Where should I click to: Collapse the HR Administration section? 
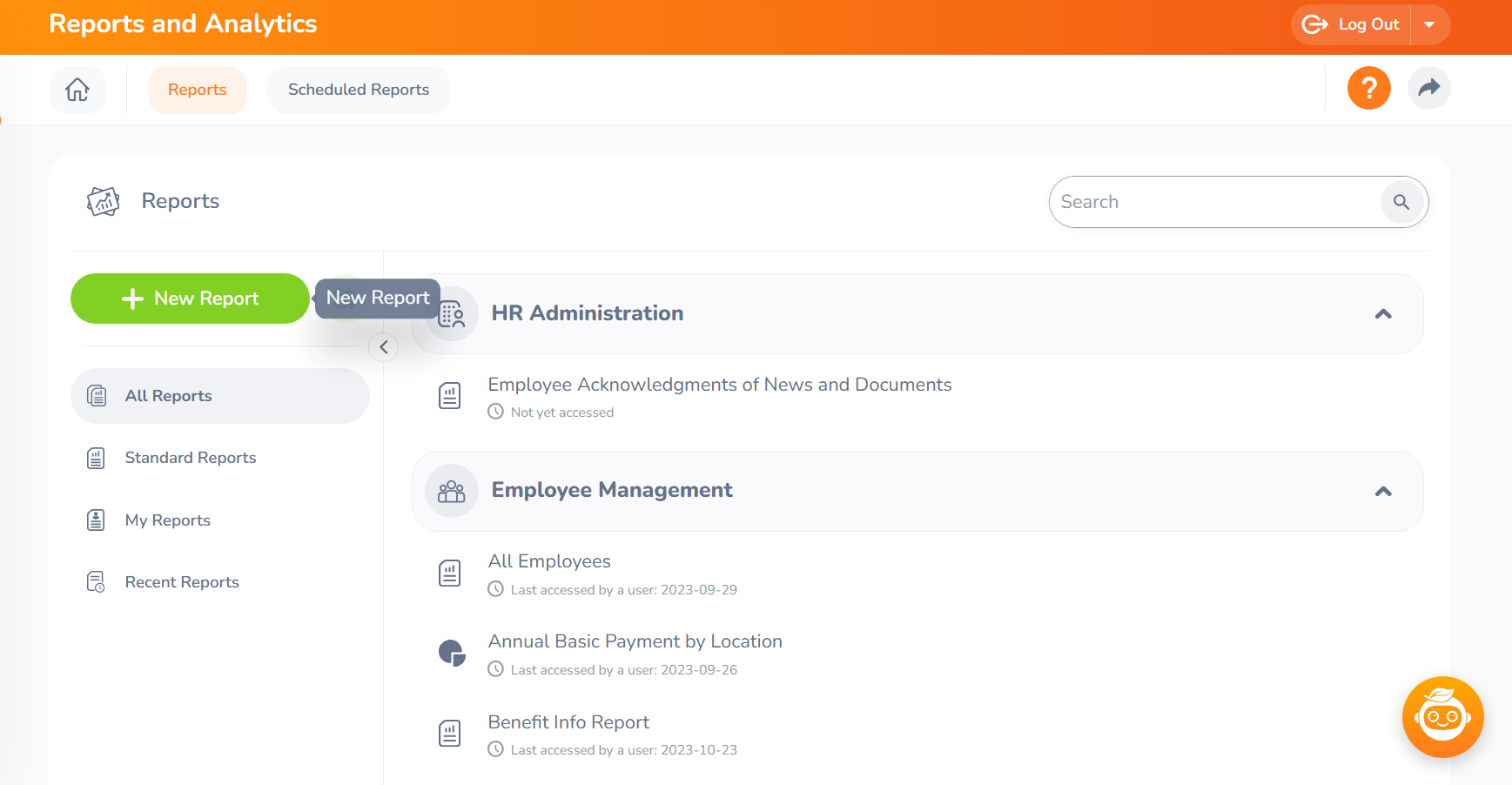(x=1383, y=314)
